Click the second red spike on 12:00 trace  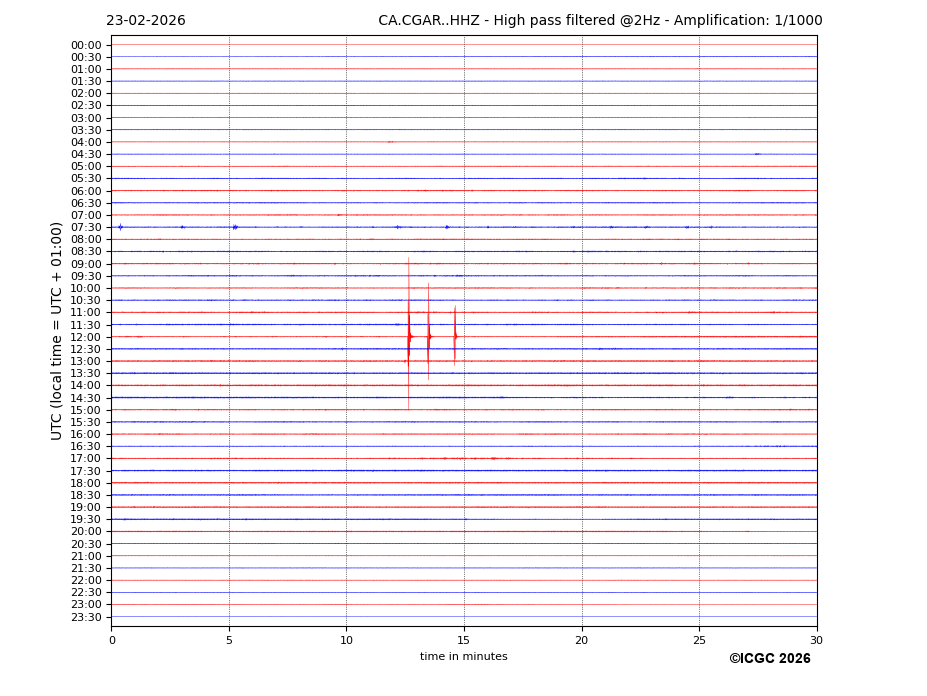click(x=429, y=337)
